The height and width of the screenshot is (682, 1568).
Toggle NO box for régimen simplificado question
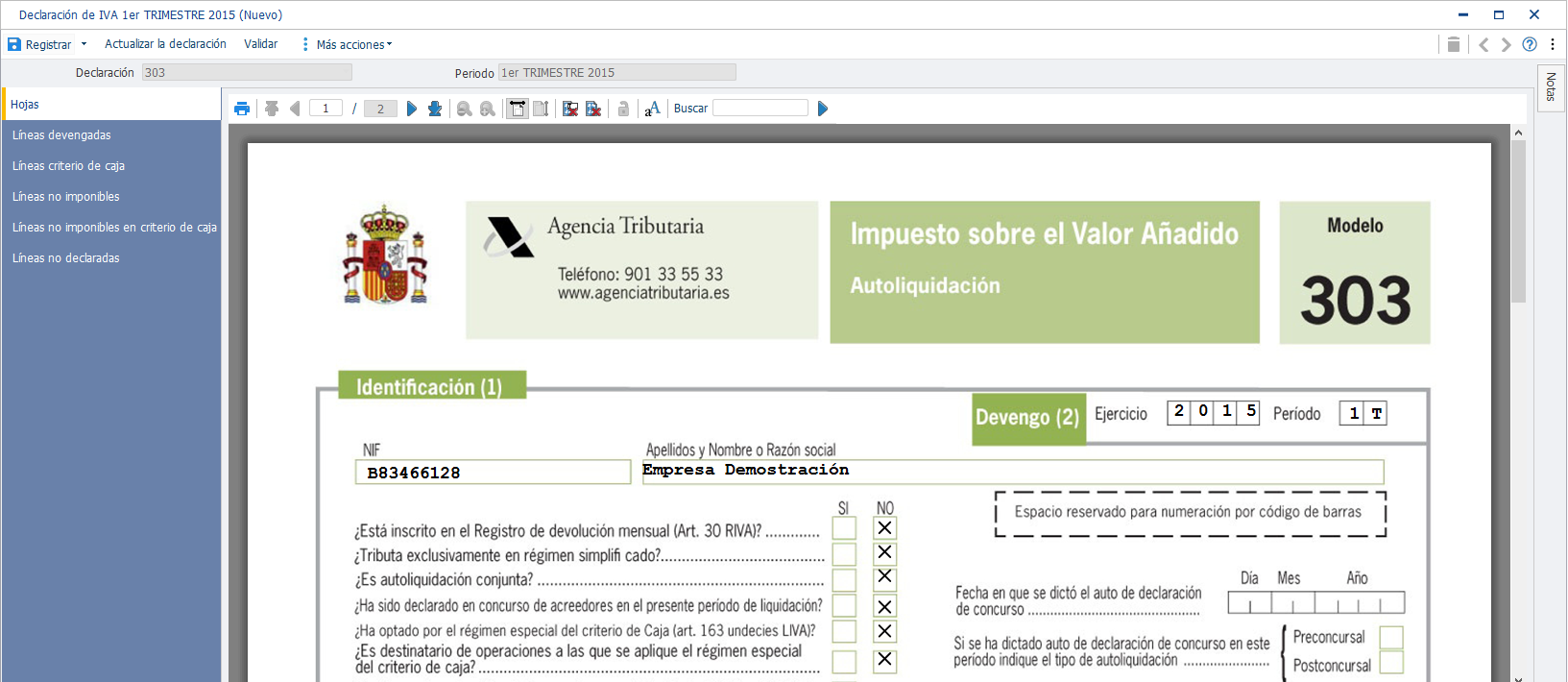coord(885,553)
